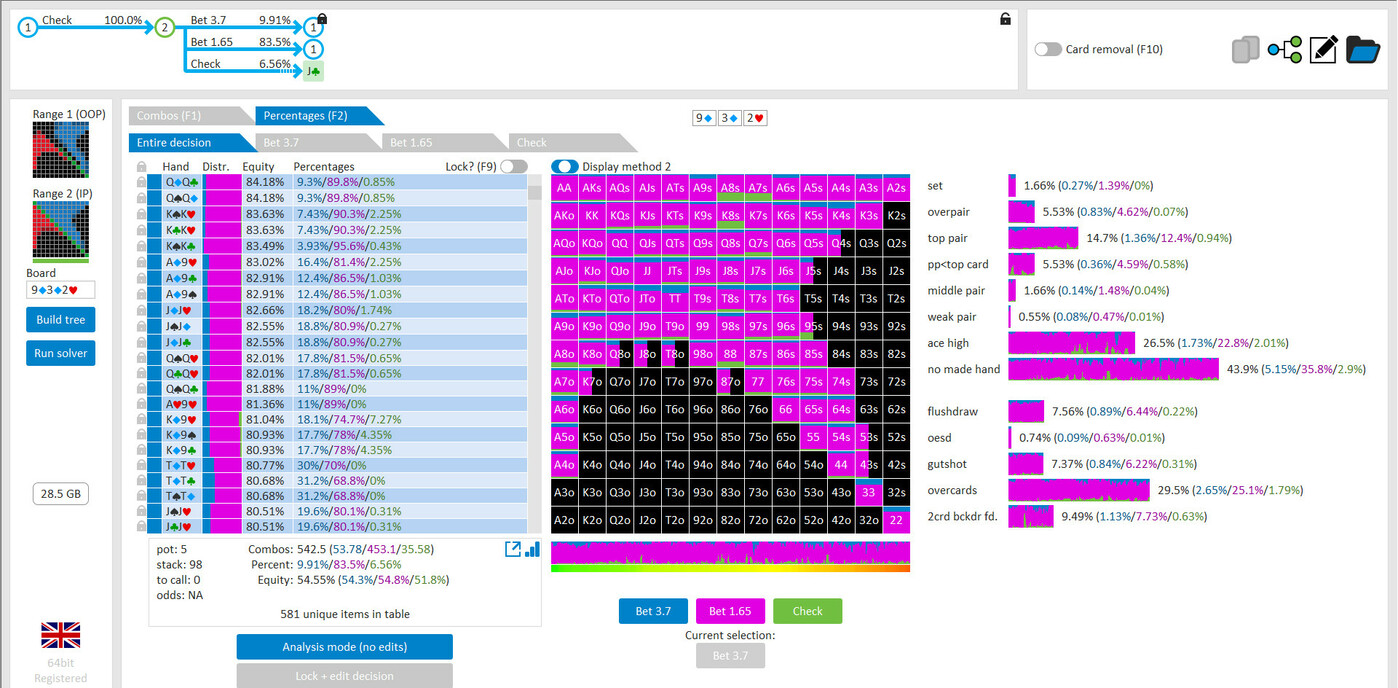
Task: Click the padlock icon in top-right of tree panel
Action: pyautogui.click(x=1005, y=19)
